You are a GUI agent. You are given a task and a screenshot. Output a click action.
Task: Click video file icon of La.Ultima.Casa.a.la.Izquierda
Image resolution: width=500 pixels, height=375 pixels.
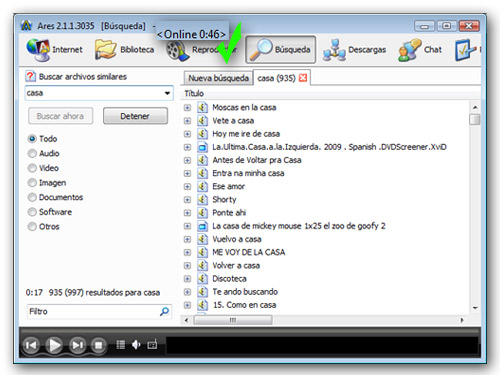[202, 147]
